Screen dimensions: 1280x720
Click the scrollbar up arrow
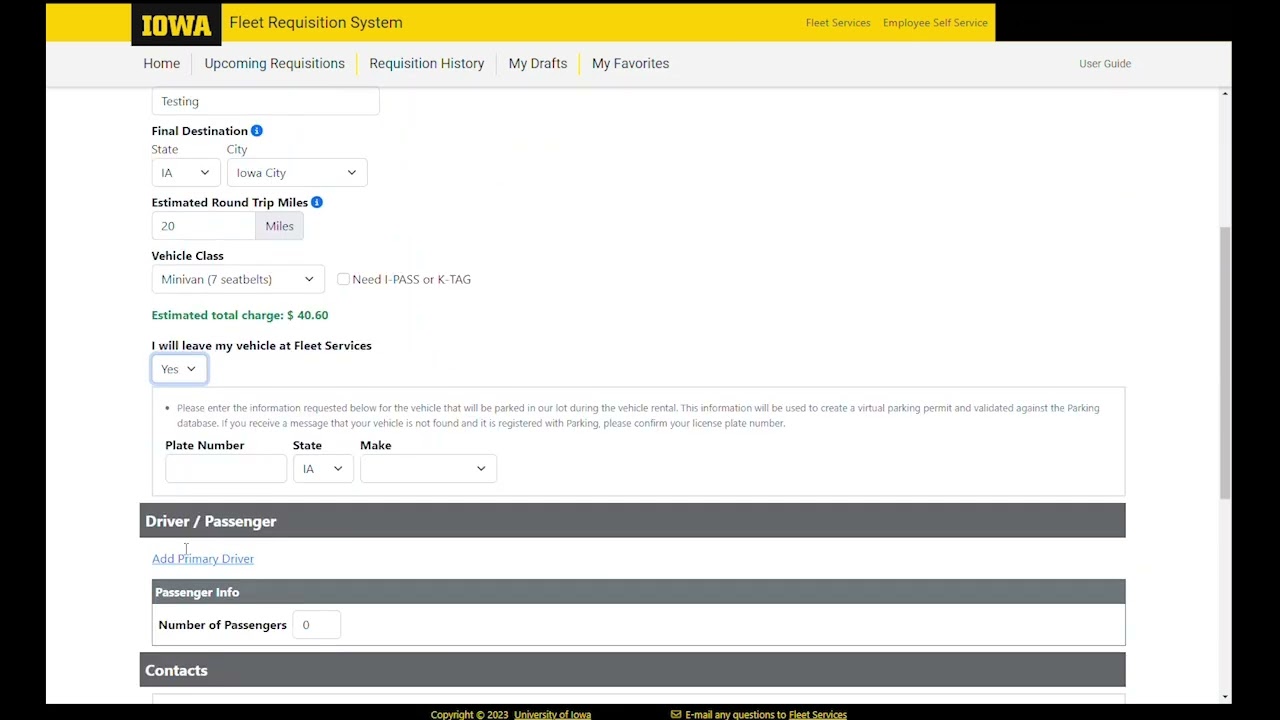point(1225,94)
